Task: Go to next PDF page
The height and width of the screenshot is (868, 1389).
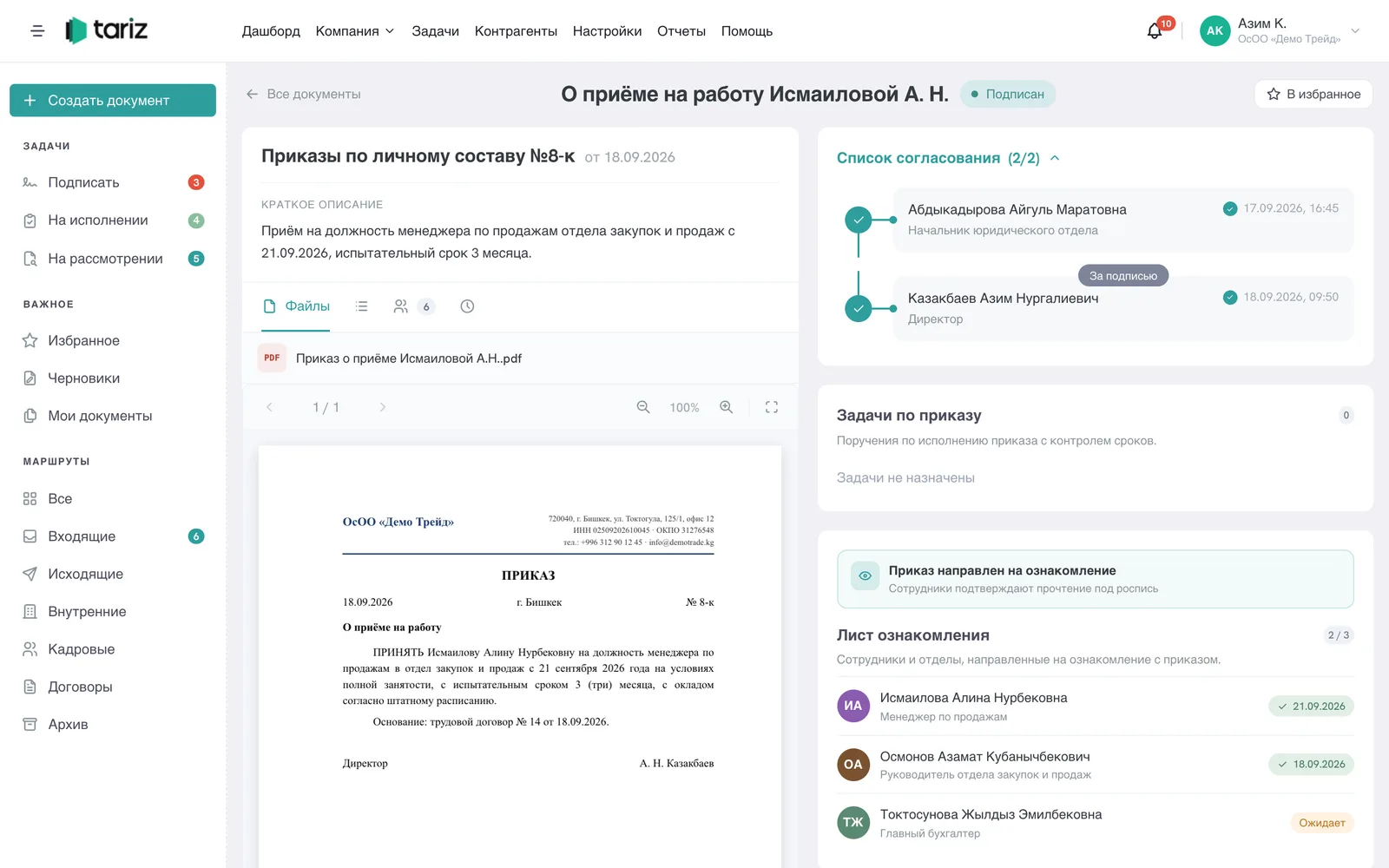Action: tap(383, 407)
